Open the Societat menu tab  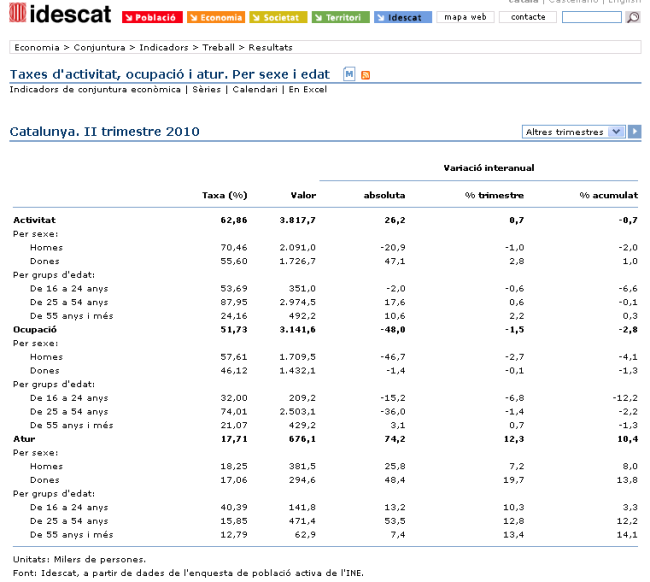(278, 17)
